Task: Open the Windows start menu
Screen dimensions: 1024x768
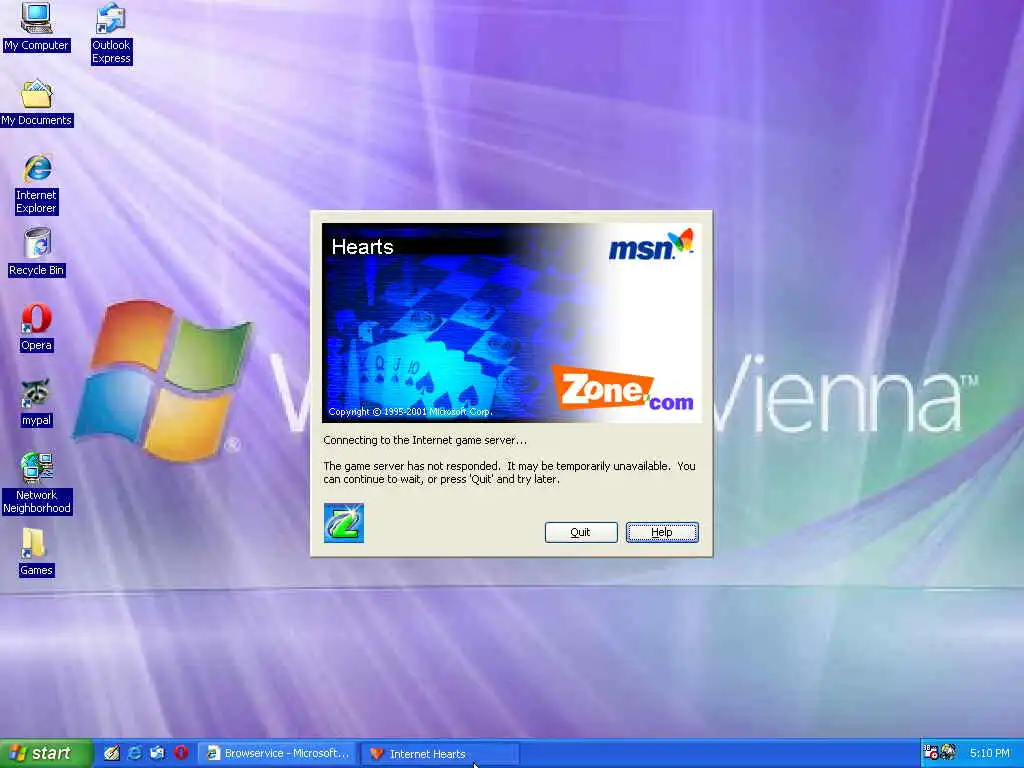Action: pyautogui.click(x=45, y=753)
